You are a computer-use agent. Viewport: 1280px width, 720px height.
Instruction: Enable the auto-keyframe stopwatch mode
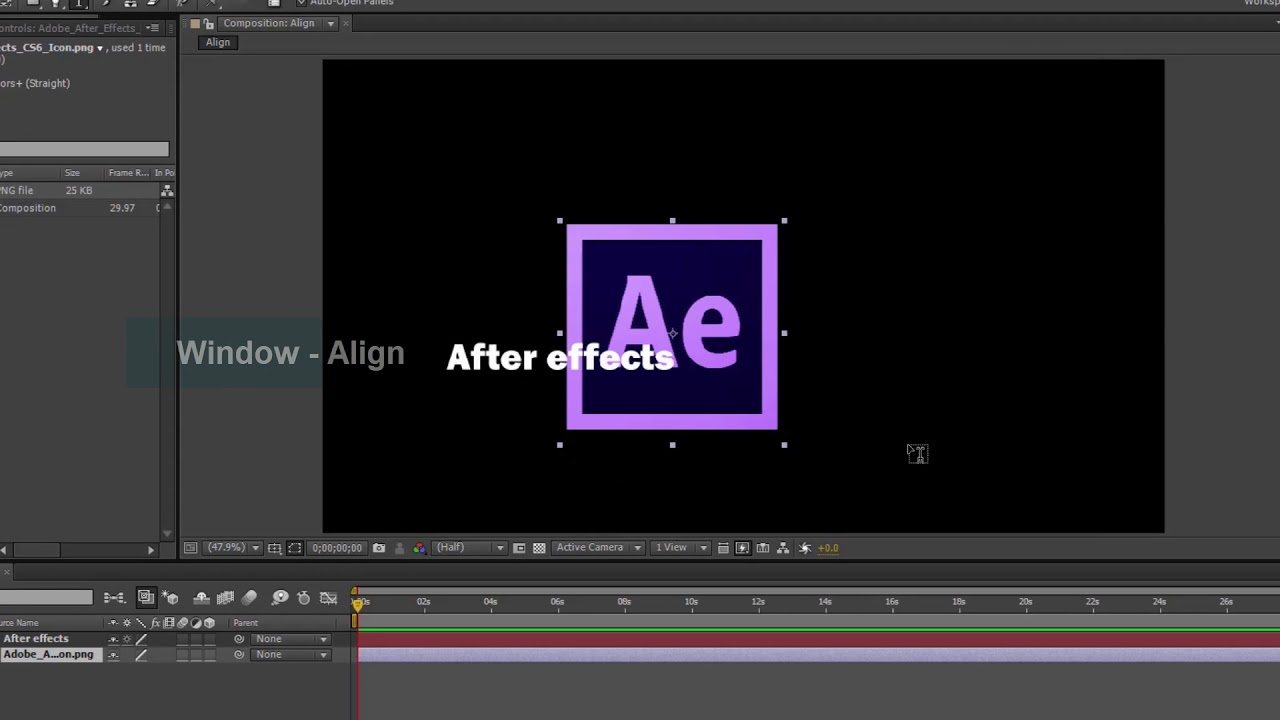pyautogui.click(x=304, y=598)
